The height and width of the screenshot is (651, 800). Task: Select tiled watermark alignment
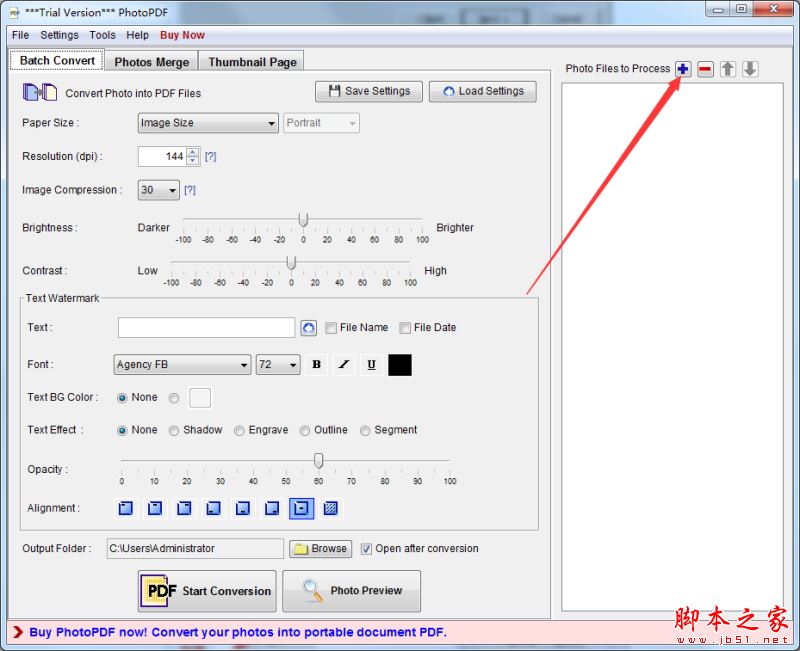(x=331, y=508)
